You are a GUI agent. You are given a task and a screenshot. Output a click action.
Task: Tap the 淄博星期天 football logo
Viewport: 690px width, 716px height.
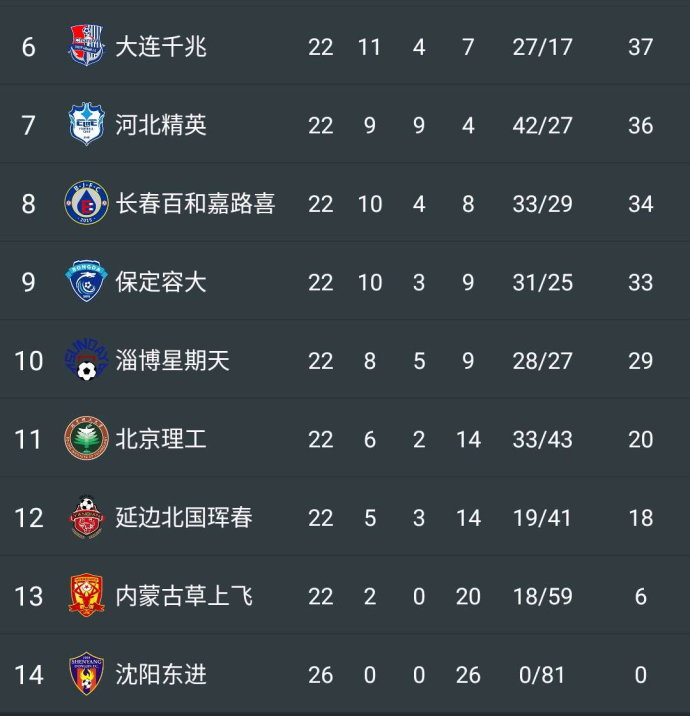pos(86,360)
